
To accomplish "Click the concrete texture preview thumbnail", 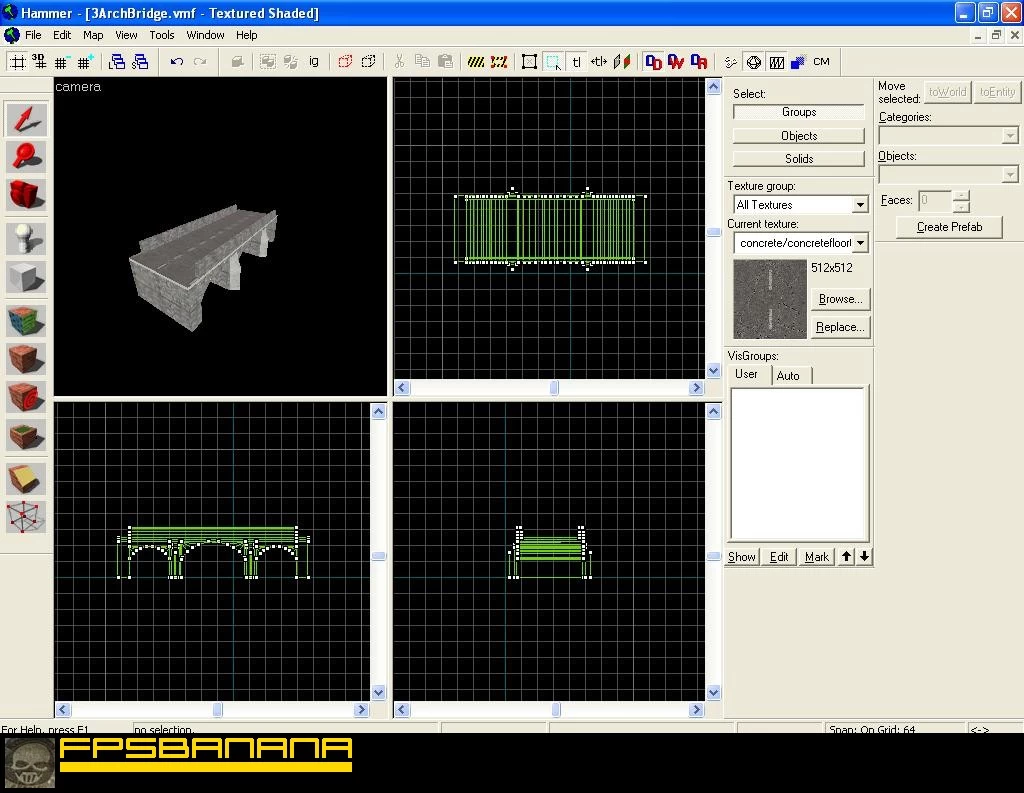I will [770, 299].
